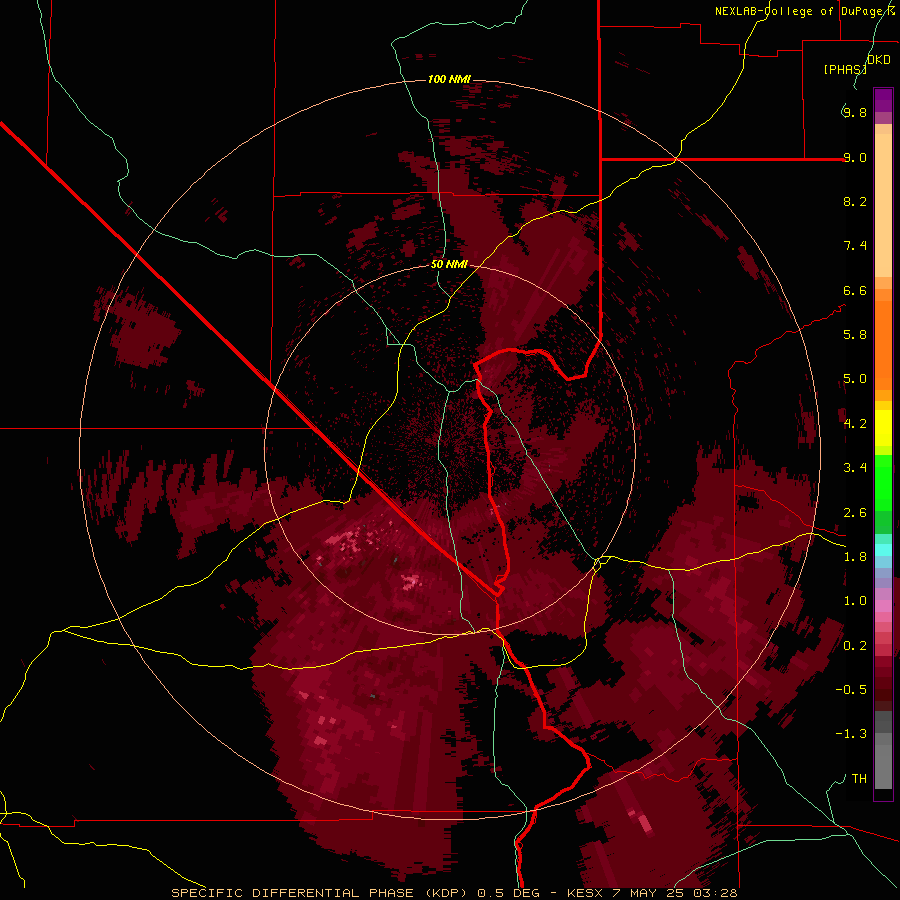Screen dimensions: 900x900
Task: Click the 4.2 value on the color scale
Action: click(855, 424)
